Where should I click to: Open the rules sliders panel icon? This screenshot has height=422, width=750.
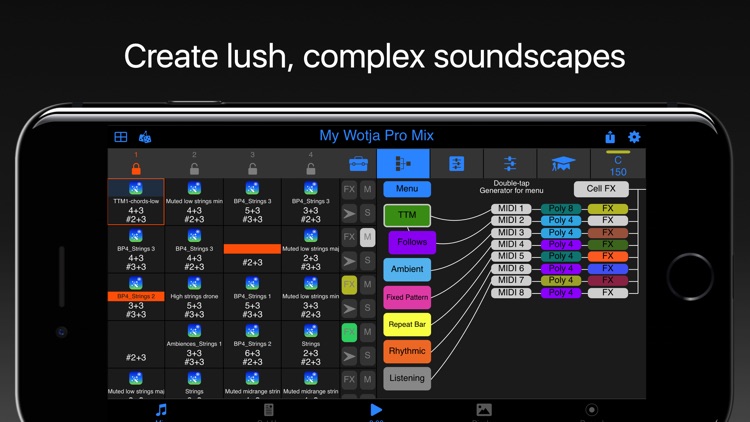[x=456, y=164]
